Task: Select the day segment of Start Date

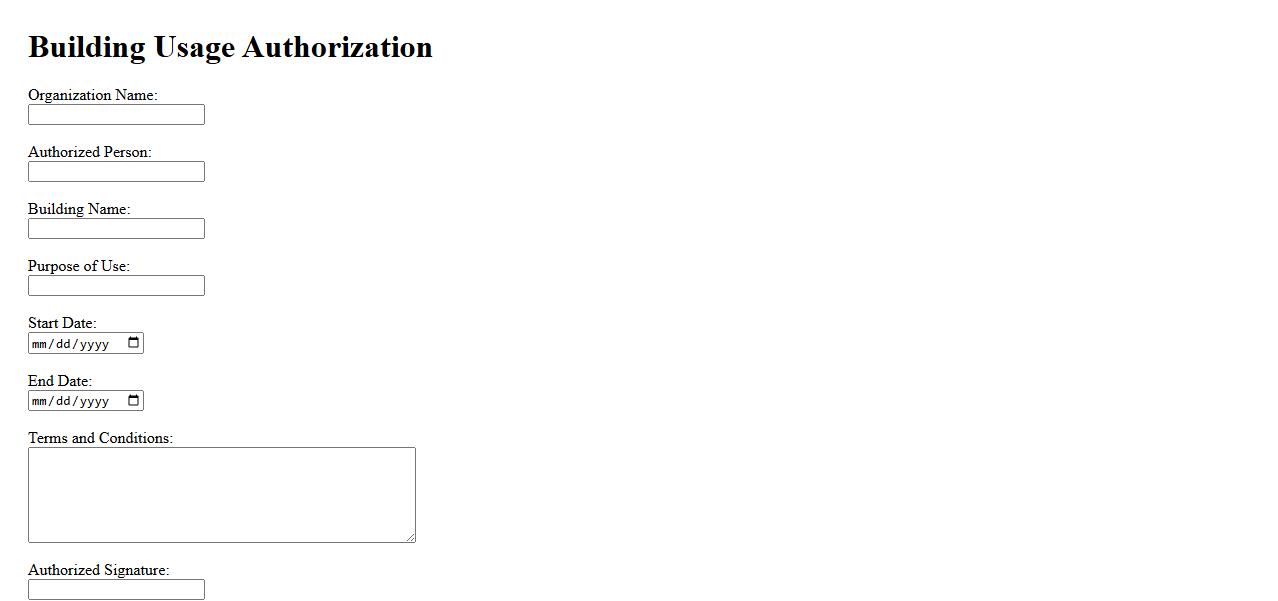Action: [63, 344]
